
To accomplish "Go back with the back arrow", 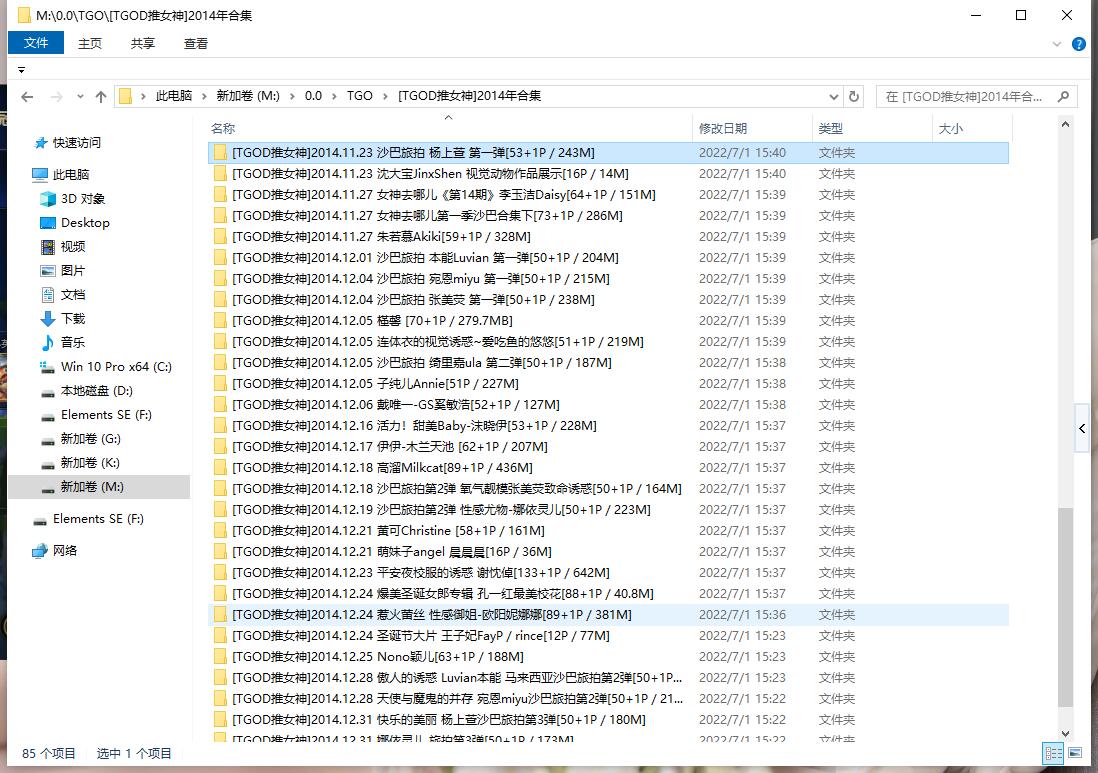I will pos(27,97).
